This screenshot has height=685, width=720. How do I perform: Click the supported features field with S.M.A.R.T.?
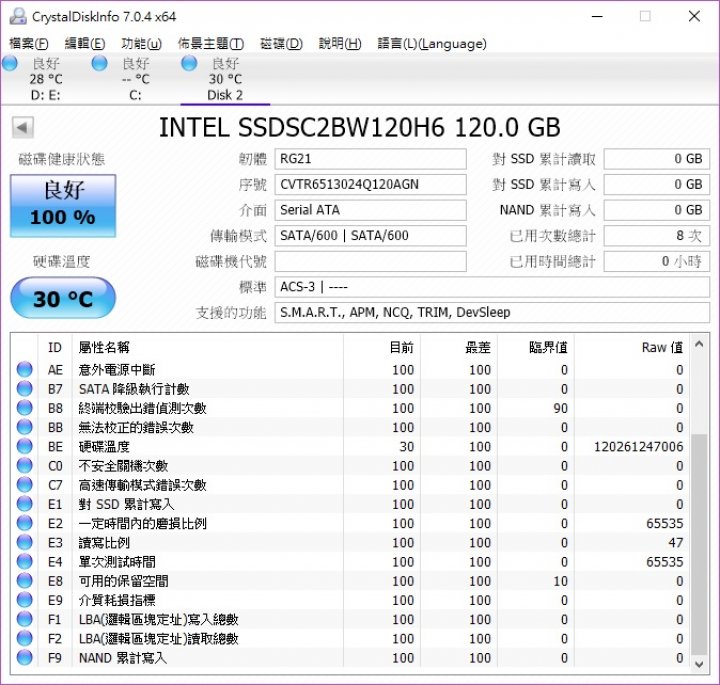pyautogui.click(x=492, y=313)
